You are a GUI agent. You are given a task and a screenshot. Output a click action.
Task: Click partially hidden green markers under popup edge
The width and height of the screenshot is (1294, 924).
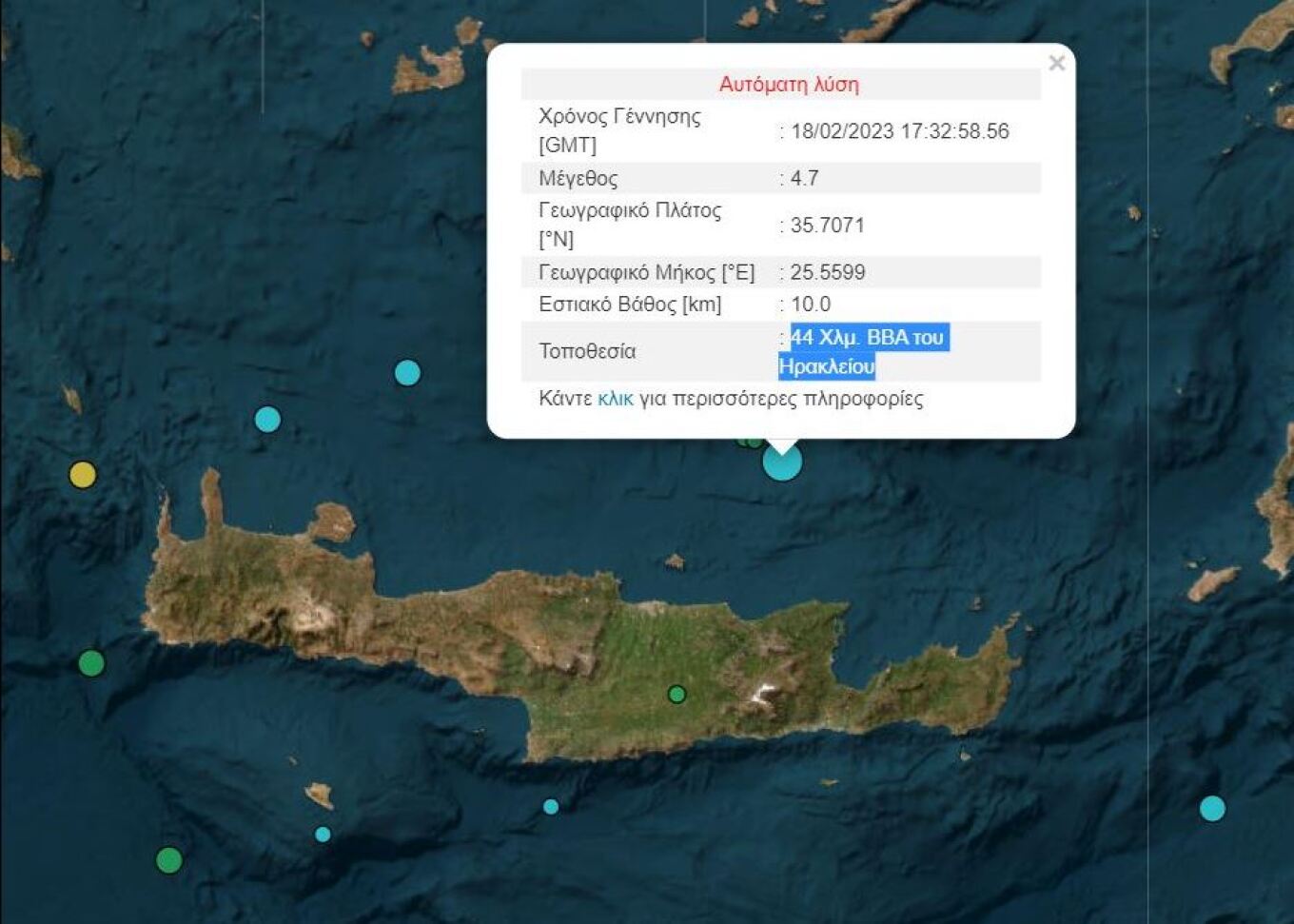(749, 442)
